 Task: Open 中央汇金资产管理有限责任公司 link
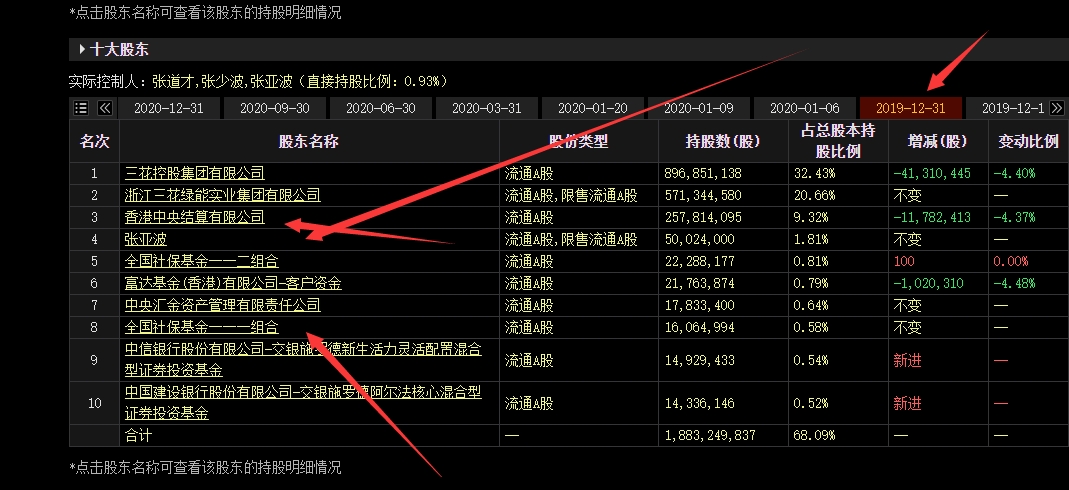pos(222,305)
